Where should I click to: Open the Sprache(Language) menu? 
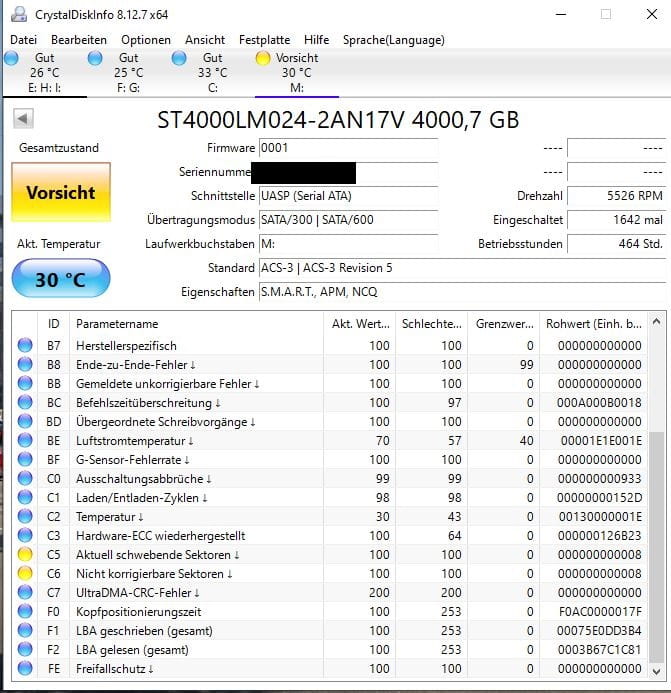point(393,40)
